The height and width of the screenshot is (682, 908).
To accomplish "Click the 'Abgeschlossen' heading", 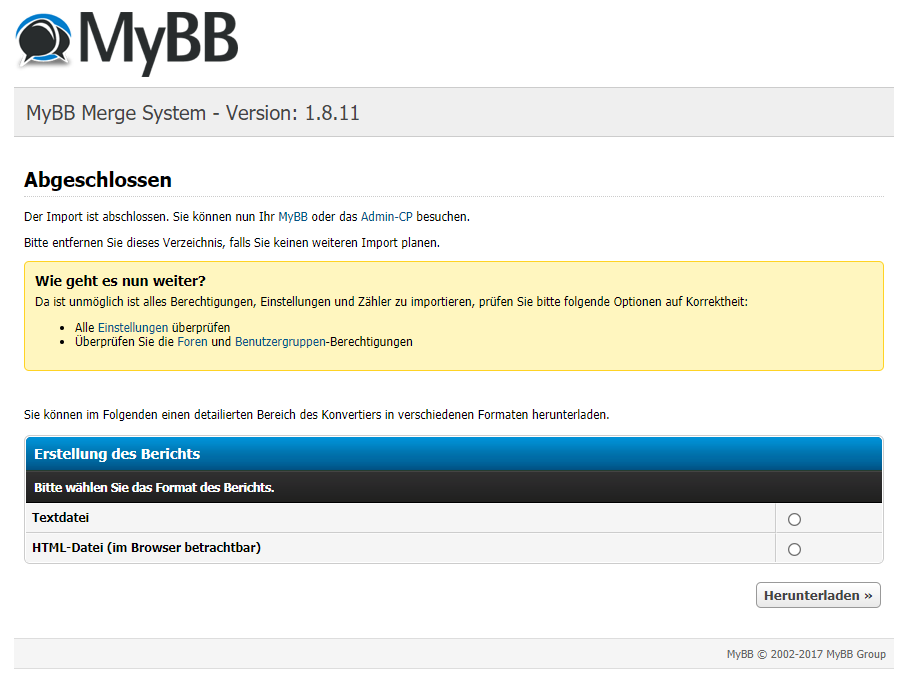I will click(x=98, y=180).
